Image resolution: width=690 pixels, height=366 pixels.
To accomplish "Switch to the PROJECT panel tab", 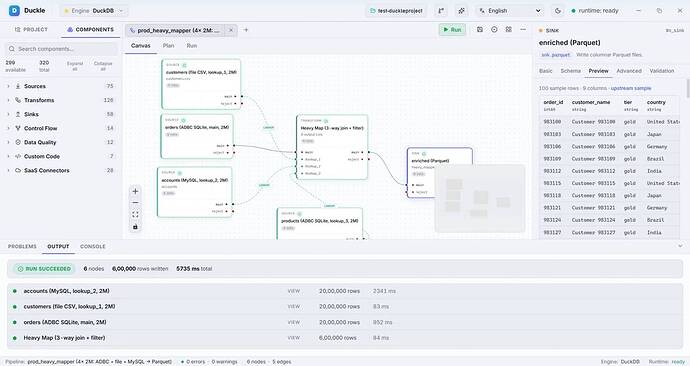I will point(31,29).
